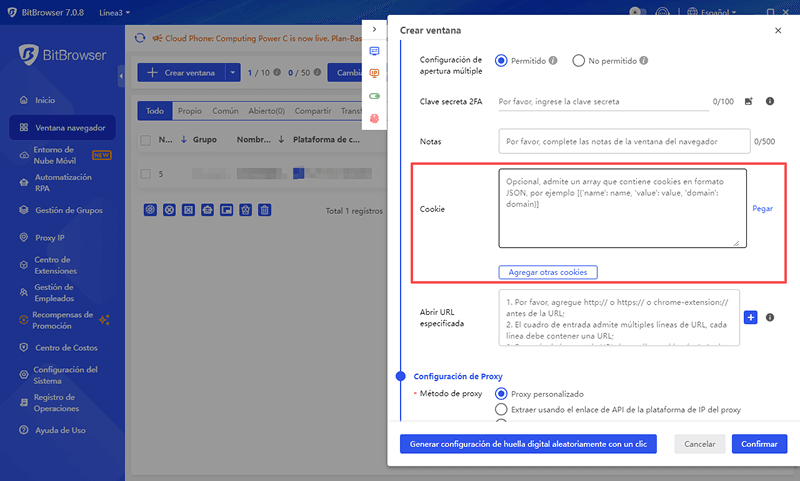
Task: Switch to the Abierto(0) tab
Action: pos(266,111)
